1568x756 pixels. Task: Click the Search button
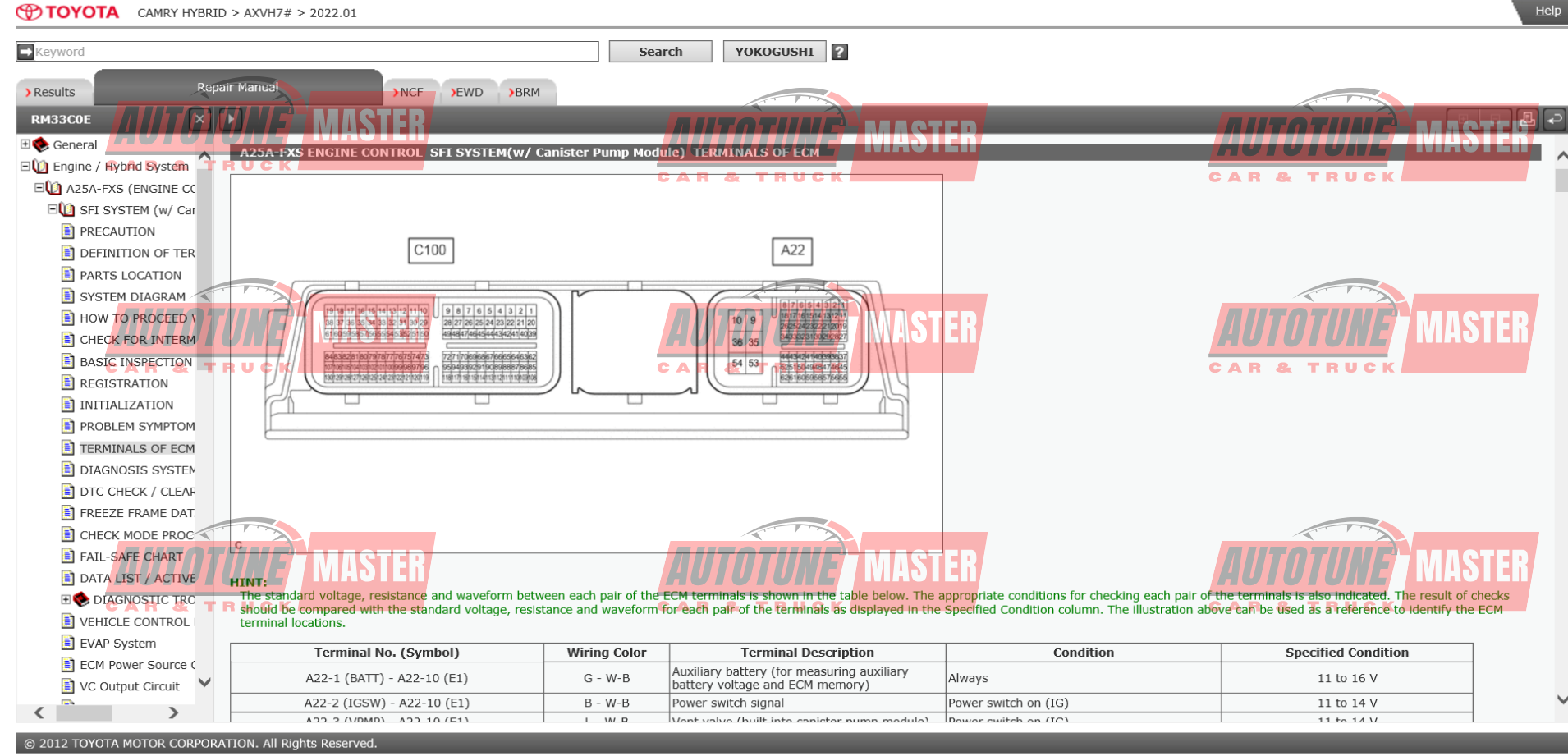coord(661,52)
